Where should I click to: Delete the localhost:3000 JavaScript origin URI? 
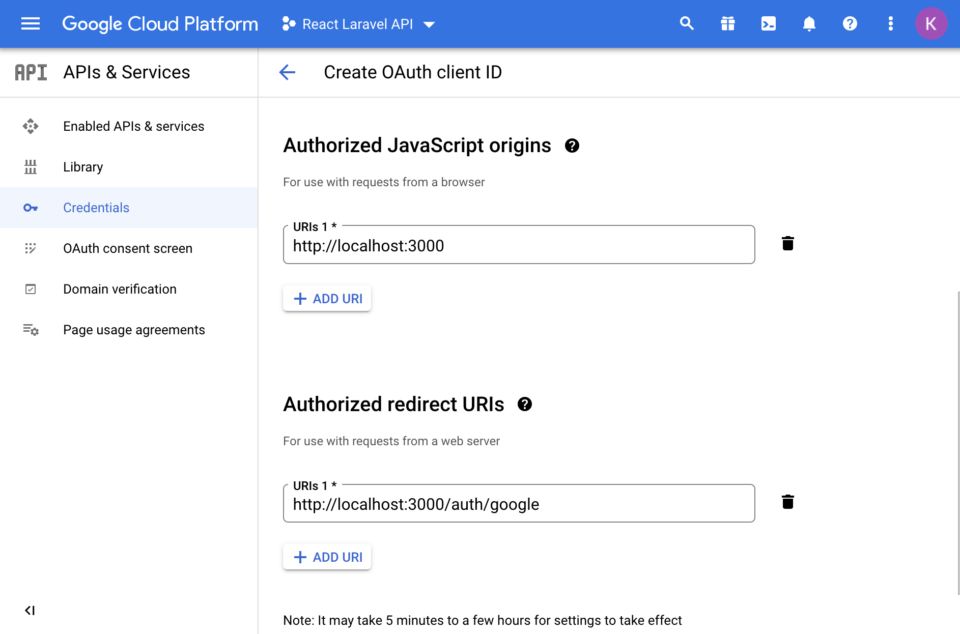pyautogui.click(x=787, y=243)
